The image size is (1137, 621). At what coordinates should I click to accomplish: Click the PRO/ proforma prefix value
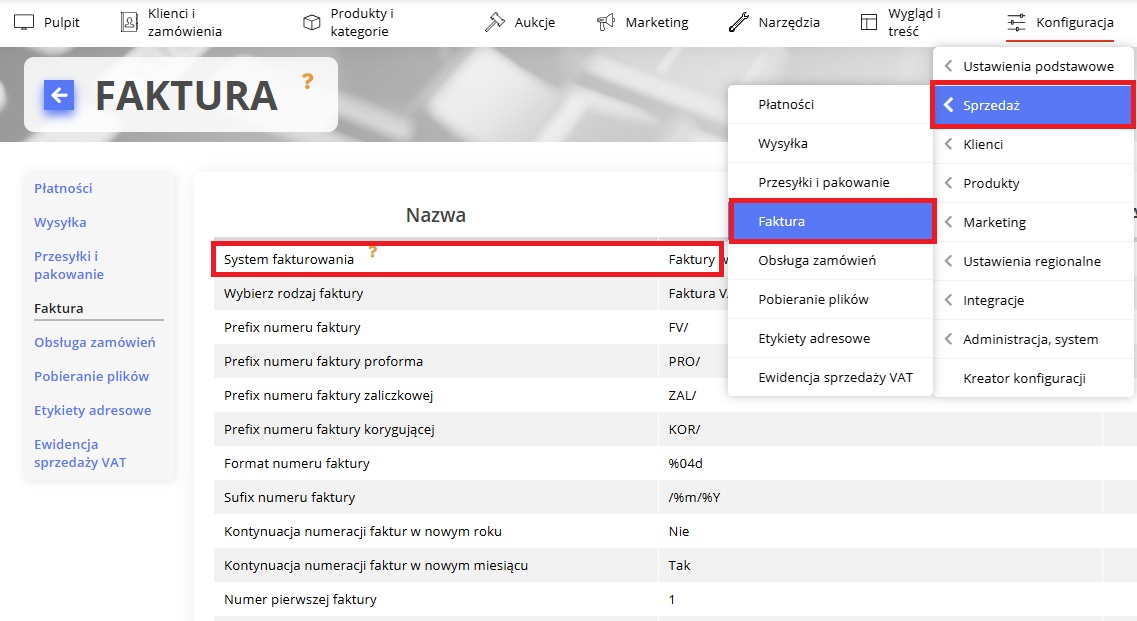click(x=684, y=362)
